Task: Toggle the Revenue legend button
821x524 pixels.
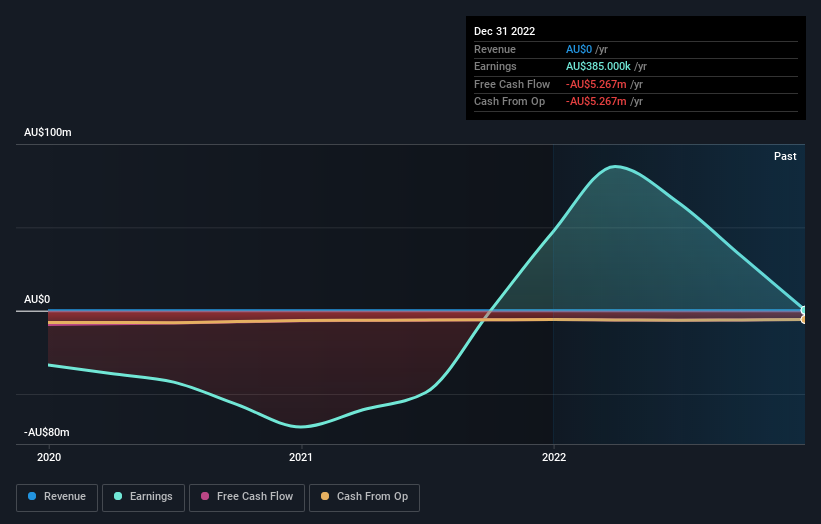Action: [x=57, y=497]
